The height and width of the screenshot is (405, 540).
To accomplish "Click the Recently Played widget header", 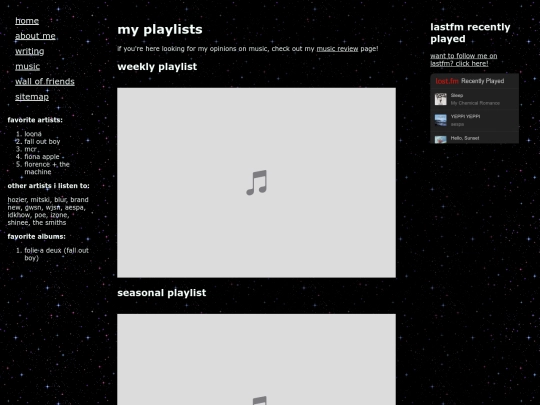I will coord(482,81).
